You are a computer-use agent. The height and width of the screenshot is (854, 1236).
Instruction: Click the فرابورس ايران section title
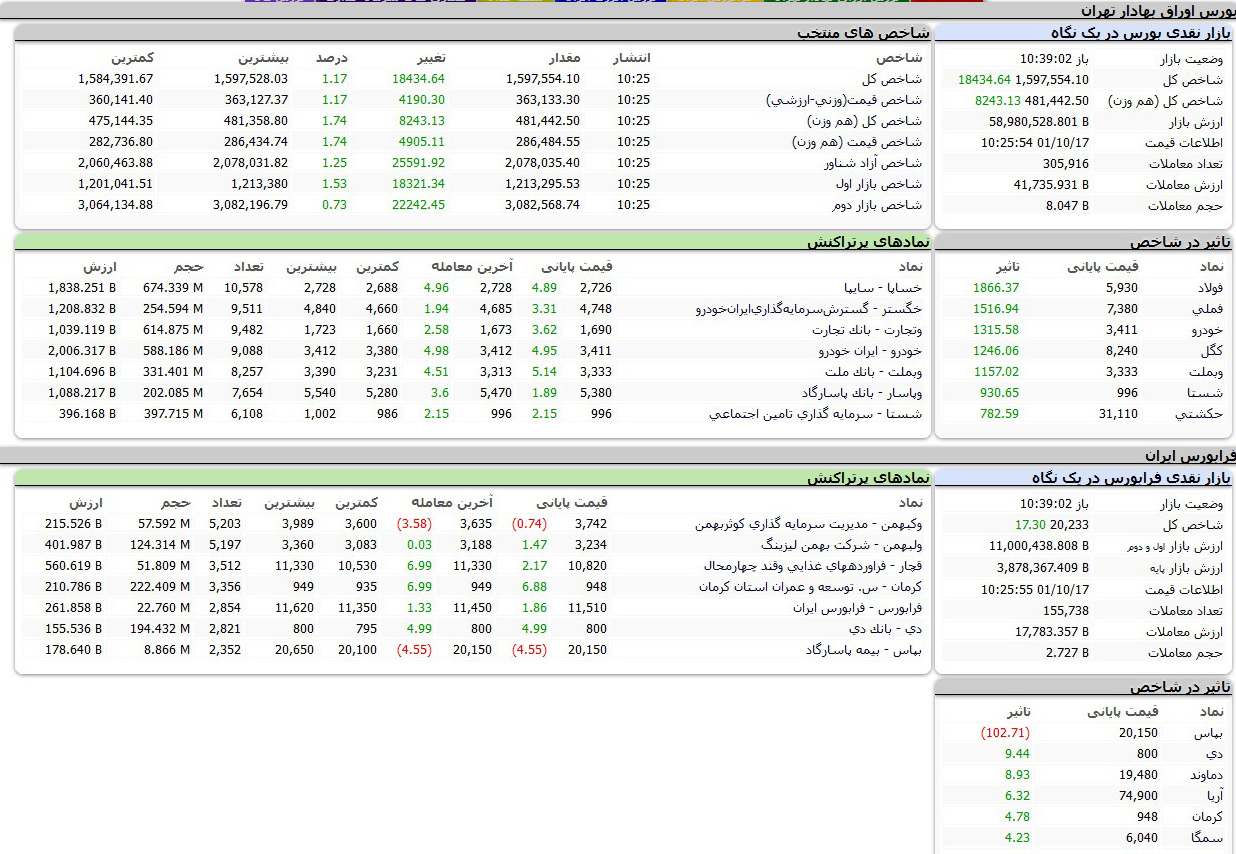1191,455
